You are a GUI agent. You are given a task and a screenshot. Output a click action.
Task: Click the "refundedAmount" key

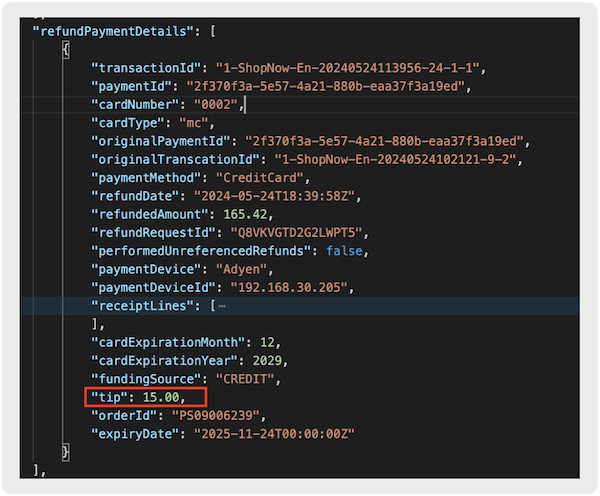click(x=150, y=214)
